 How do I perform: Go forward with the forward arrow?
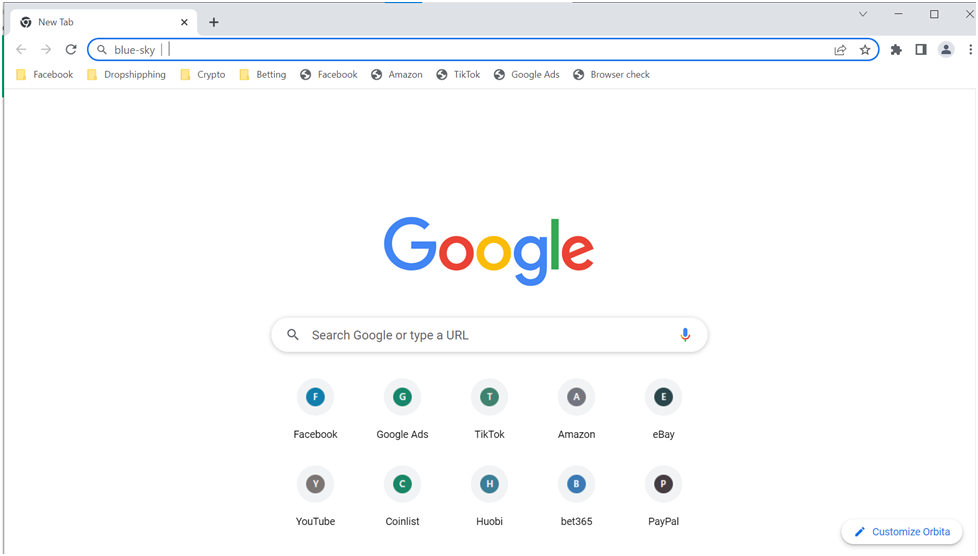click(x=46, y=49)
